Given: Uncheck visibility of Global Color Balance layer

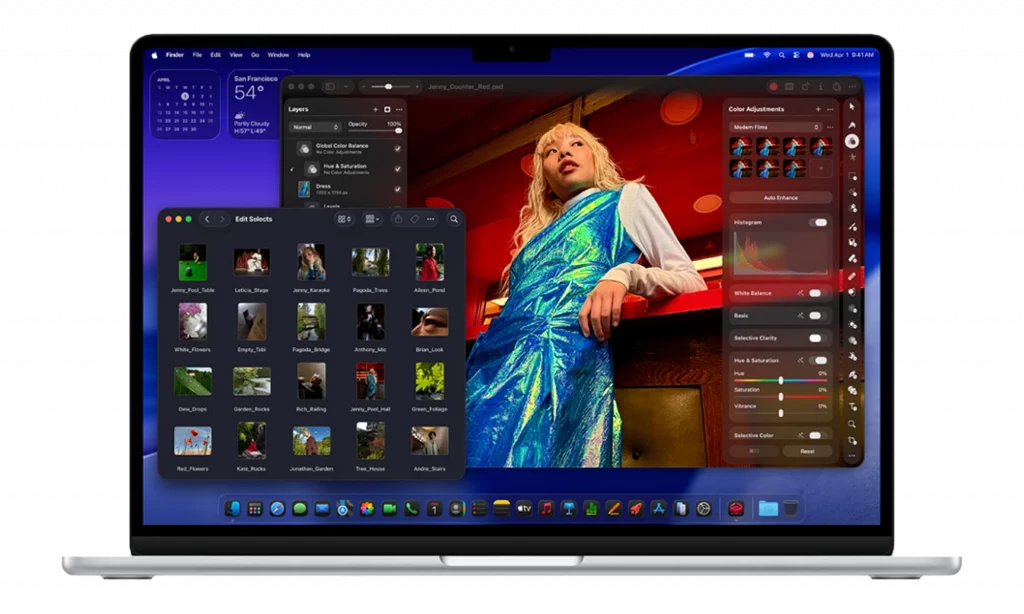Looking at the screenshot, I should click(398, 148).
